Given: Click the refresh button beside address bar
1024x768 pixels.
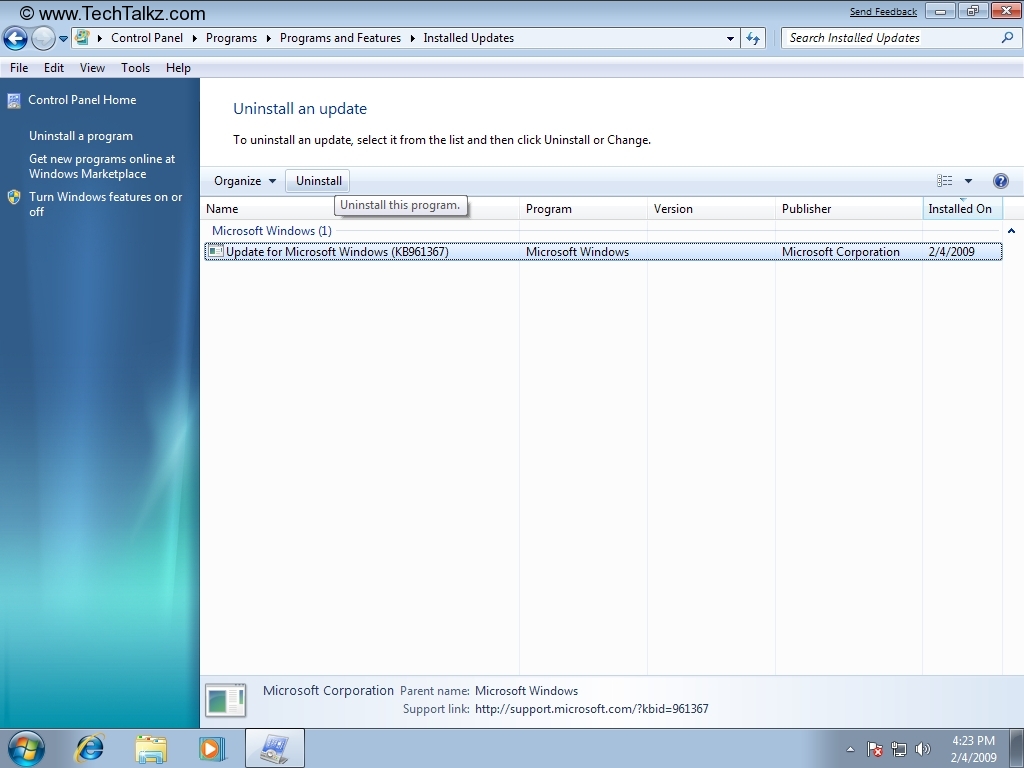Looking at the screenshot, I should click(754, 38).
